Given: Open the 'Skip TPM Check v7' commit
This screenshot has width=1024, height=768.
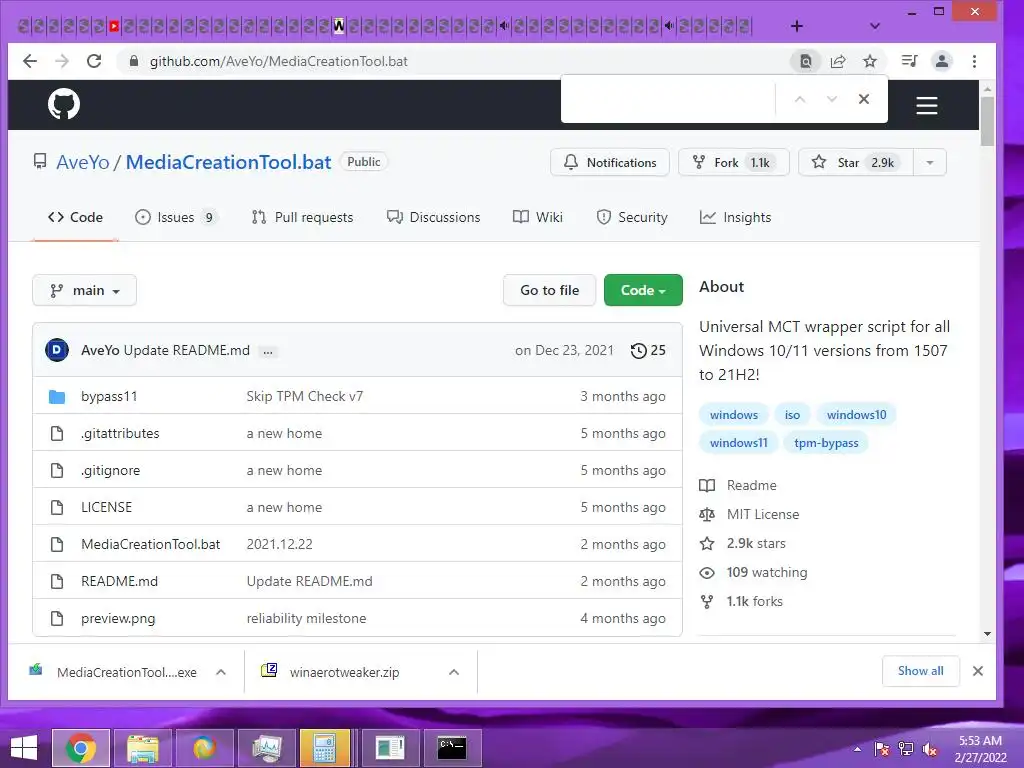Looking at the screenshot, I should tap(305, 396).
